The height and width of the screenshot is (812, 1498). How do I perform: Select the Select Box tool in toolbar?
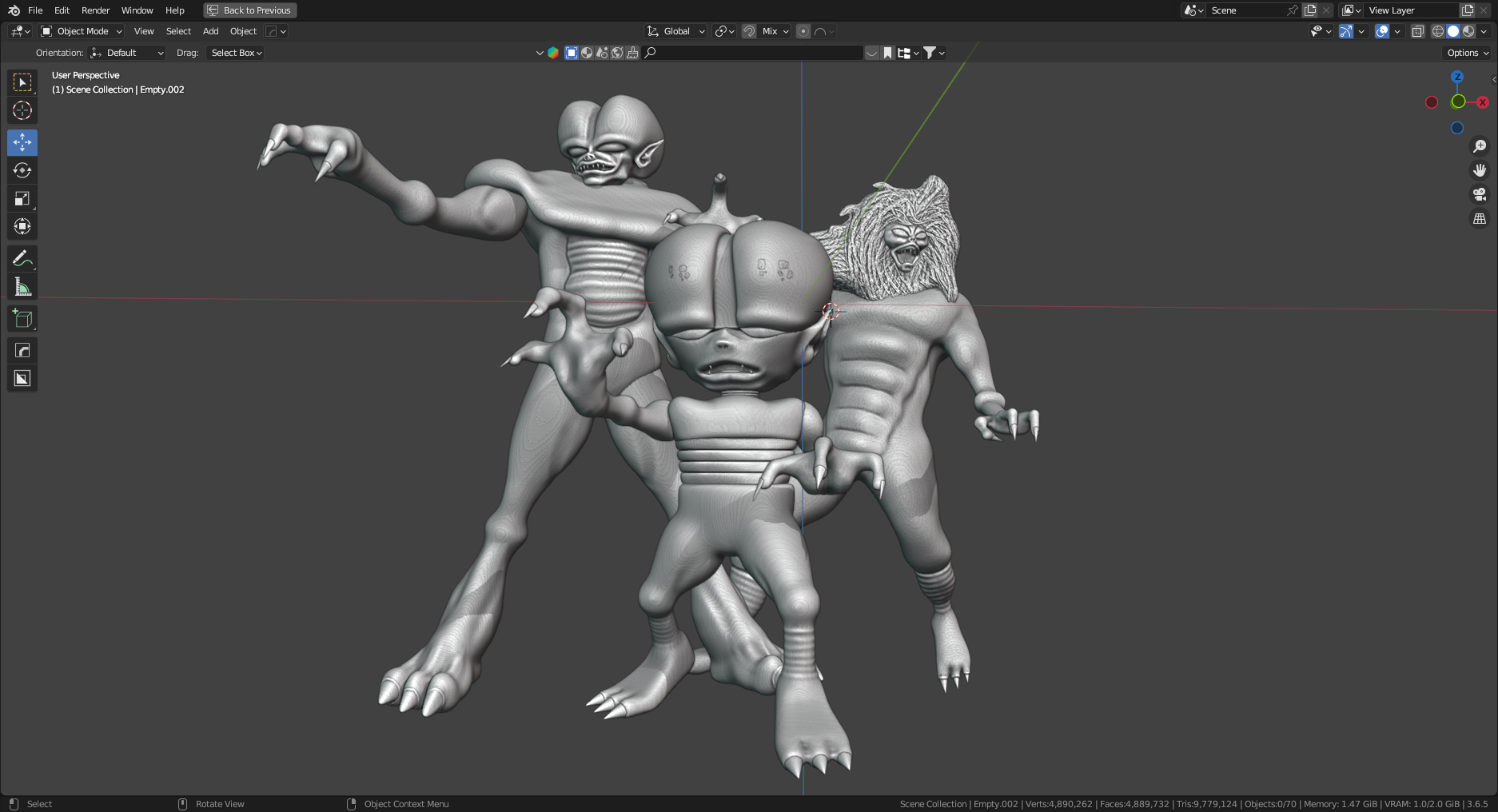[22, 82]
